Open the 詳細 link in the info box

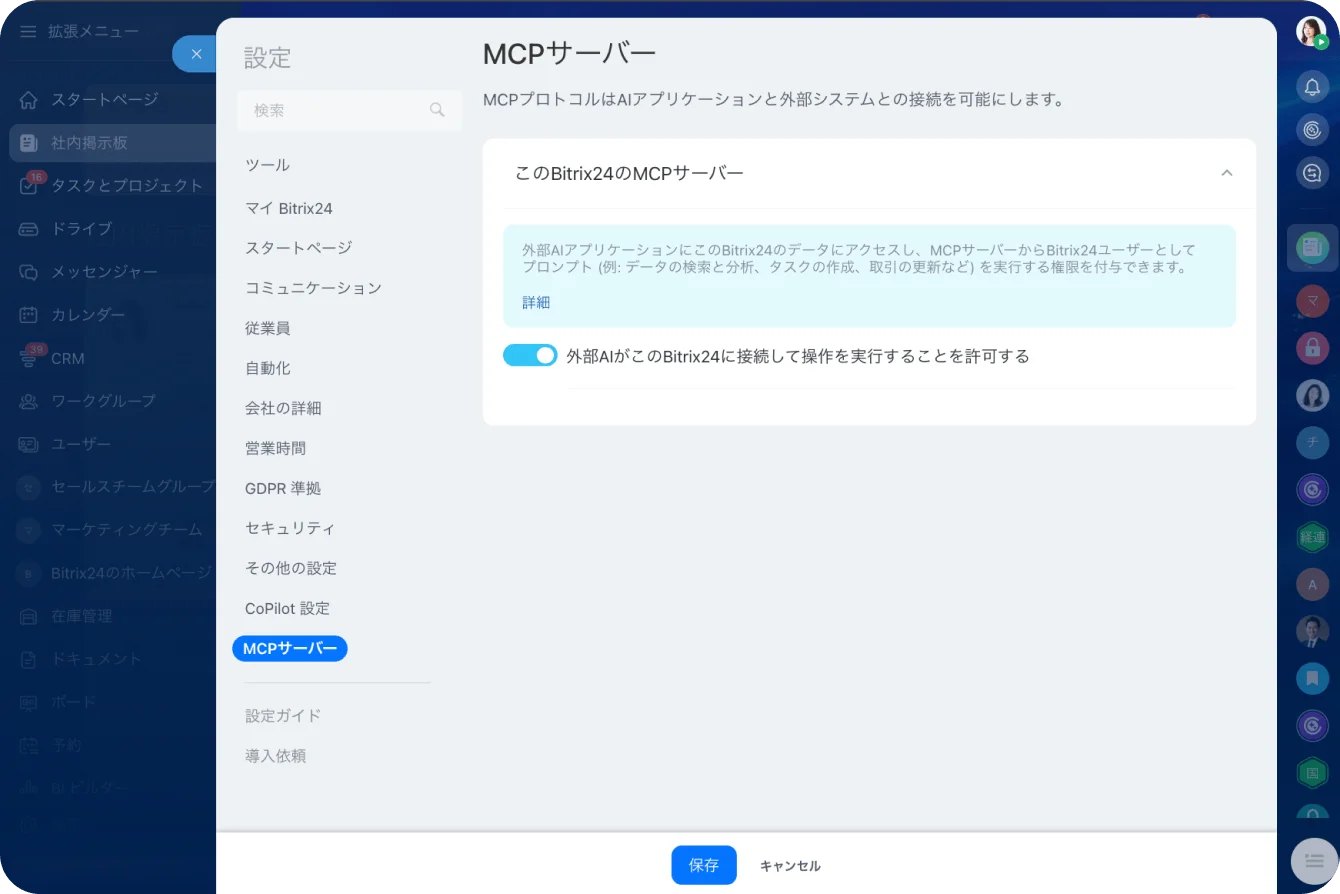(x=536, y=303)
